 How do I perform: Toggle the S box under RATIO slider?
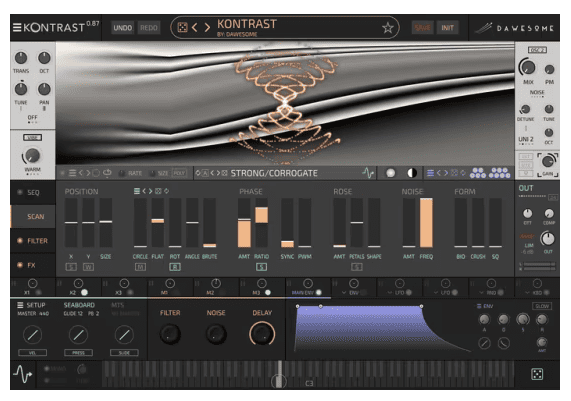pyautogui.click(x=261, y=267)
